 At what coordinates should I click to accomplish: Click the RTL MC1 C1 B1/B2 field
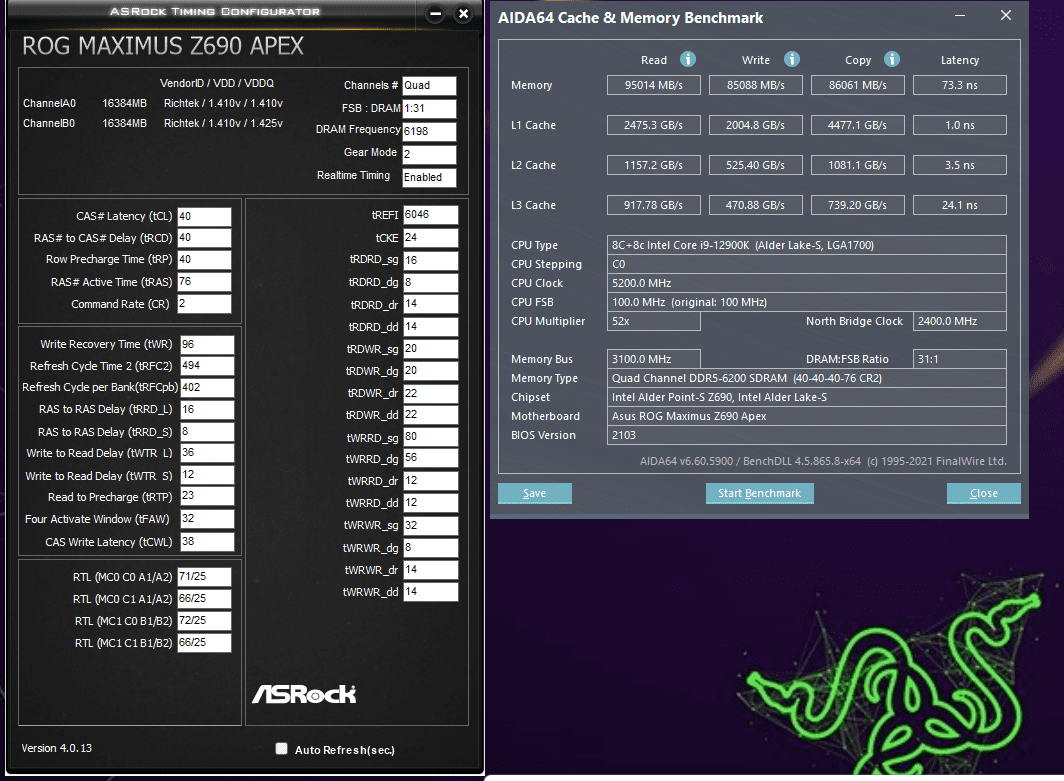click(204, 643)
